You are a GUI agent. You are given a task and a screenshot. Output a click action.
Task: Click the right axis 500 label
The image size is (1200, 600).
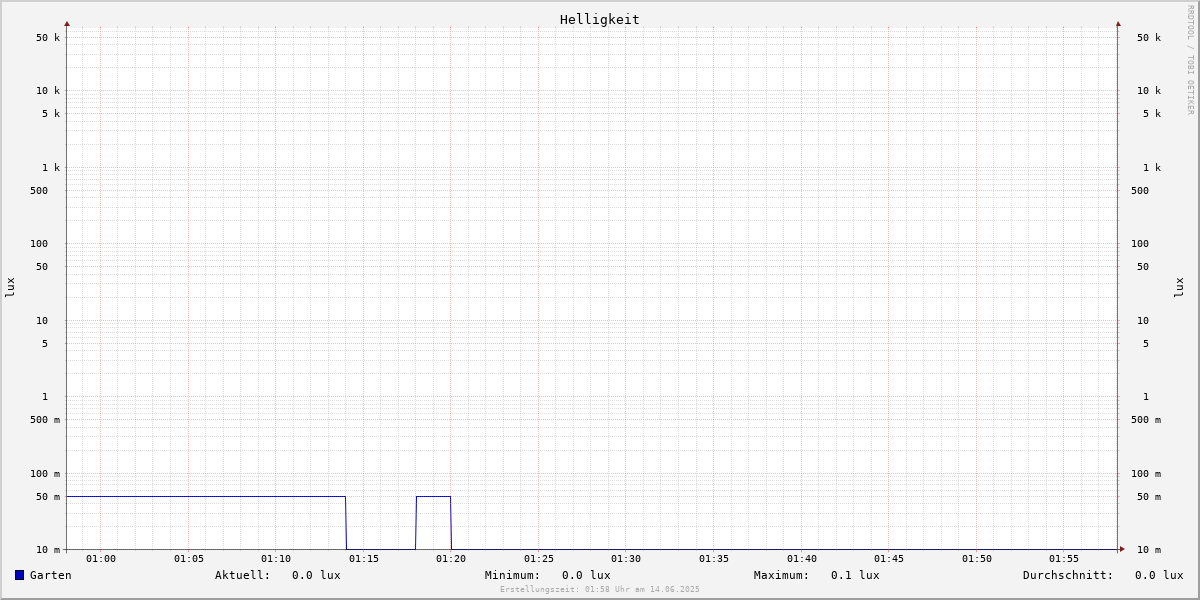(x=1140, y=191)
